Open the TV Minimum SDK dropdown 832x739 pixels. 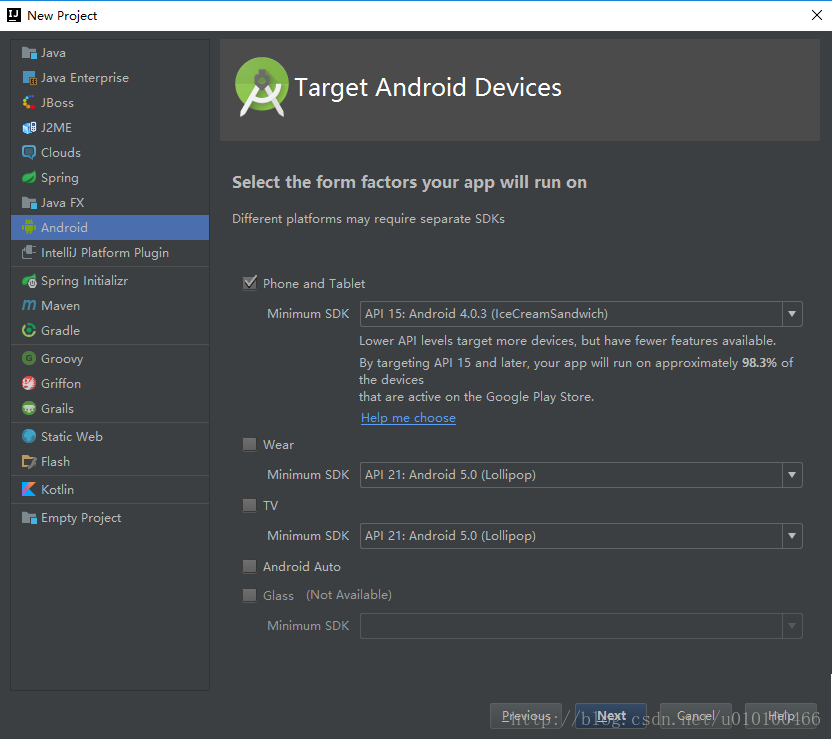point(792,536)
